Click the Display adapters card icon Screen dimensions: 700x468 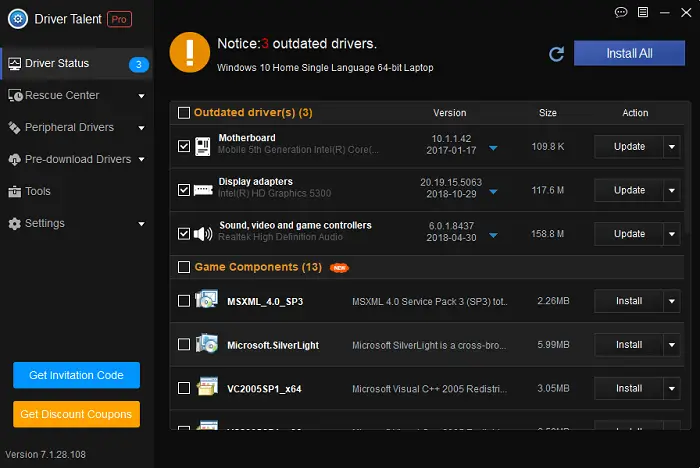pos(203,190)
